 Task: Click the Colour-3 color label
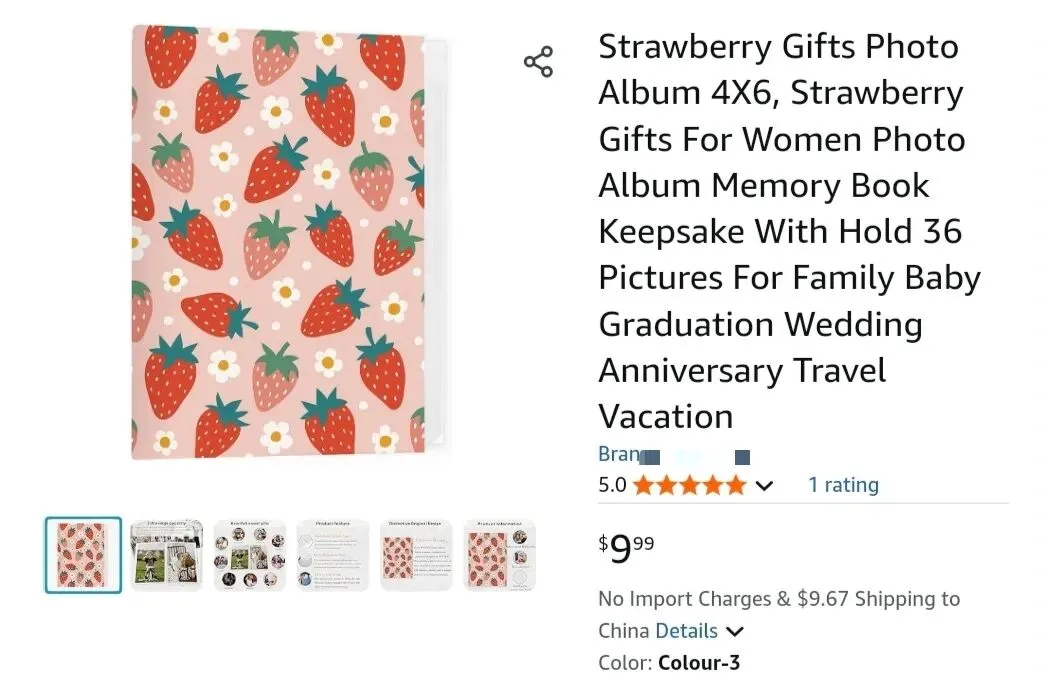point(699,662)
